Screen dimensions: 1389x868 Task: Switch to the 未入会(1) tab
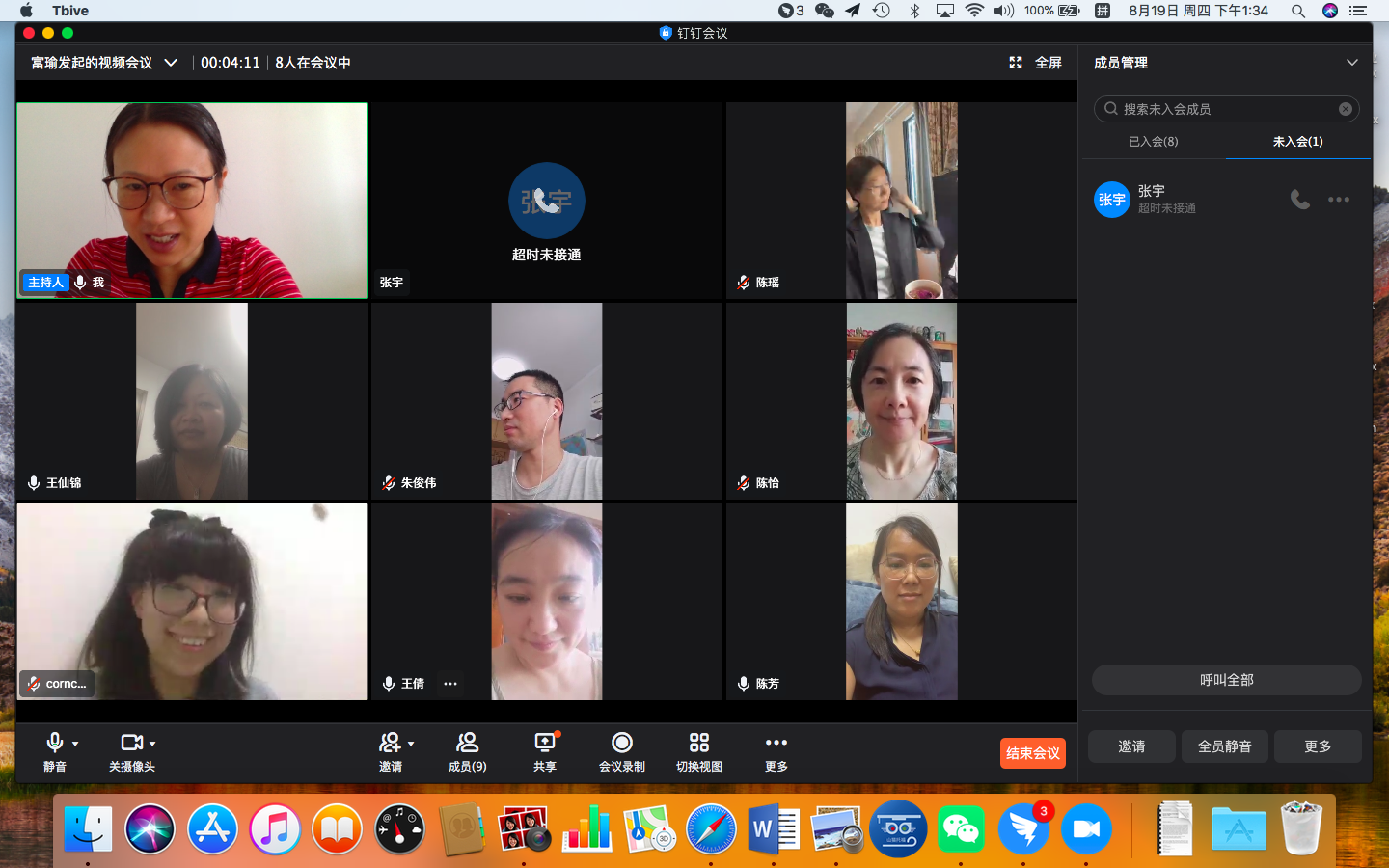click(x=1298, y=141)
